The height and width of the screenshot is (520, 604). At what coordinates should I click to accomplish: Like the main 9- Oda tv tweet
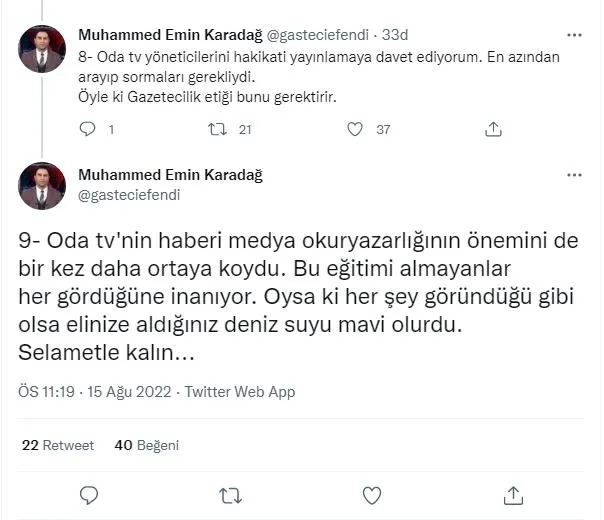[371, 495]
